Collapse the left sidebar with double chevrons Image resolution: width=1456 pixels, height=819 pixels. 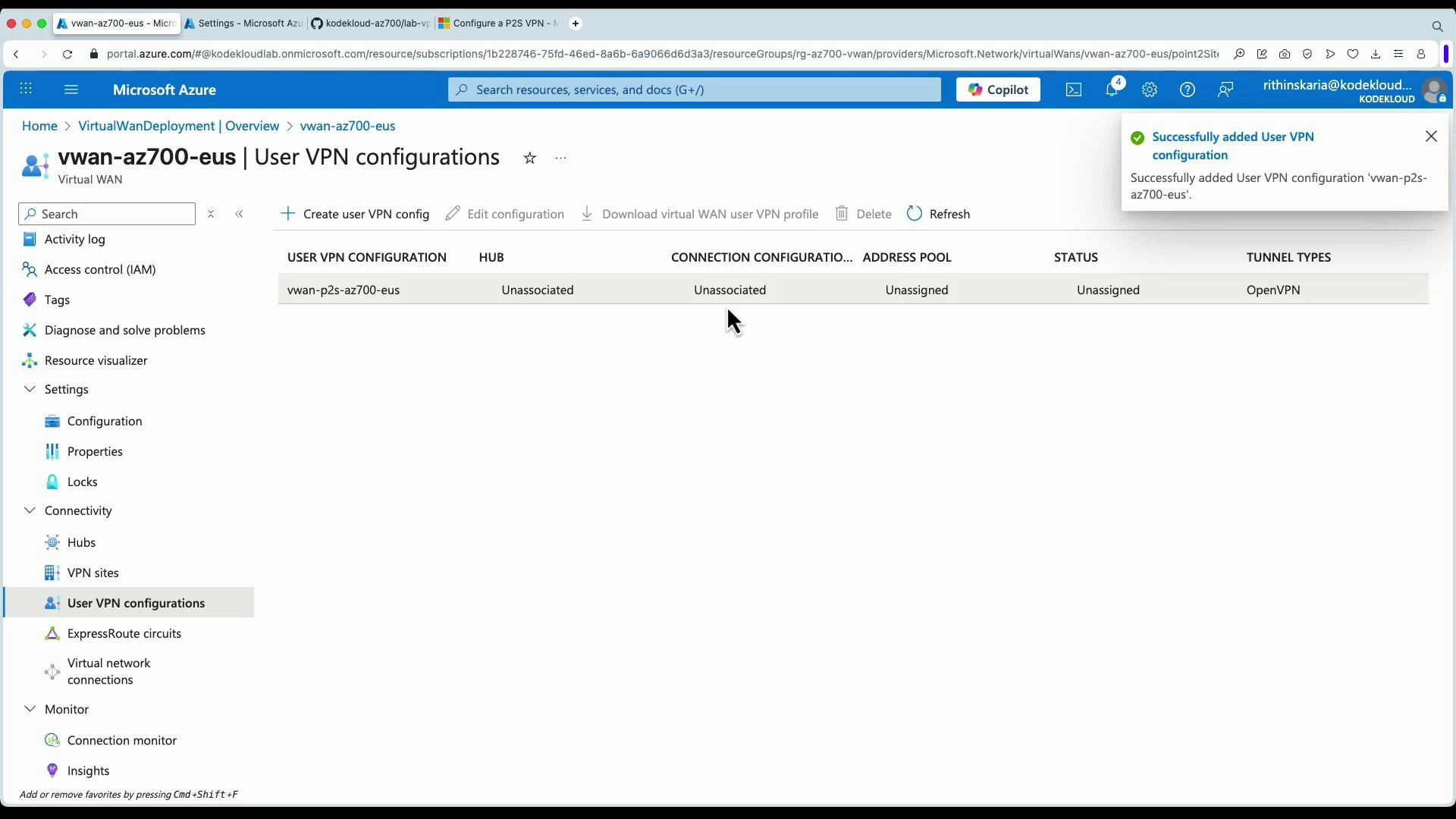[x=240, y=214]
